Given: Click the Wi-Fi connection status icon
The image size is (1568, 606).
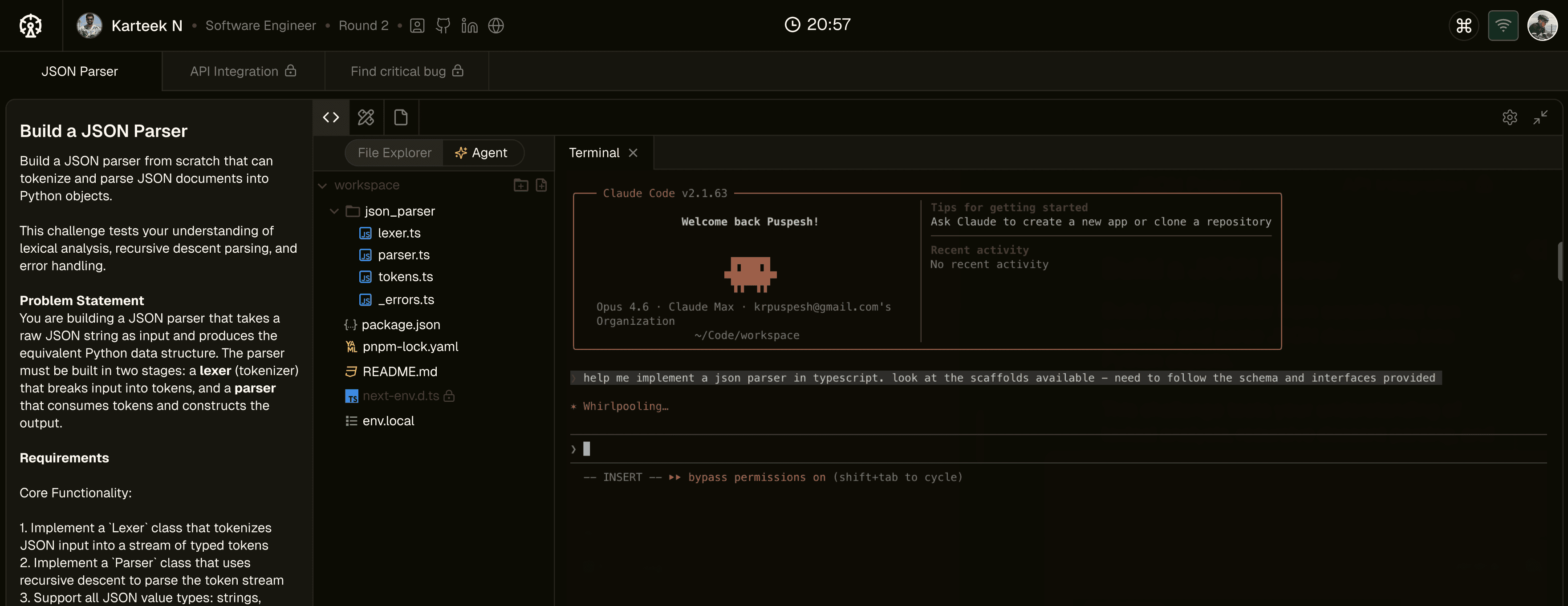Looking at the screenshot, I should [1503, 25].
